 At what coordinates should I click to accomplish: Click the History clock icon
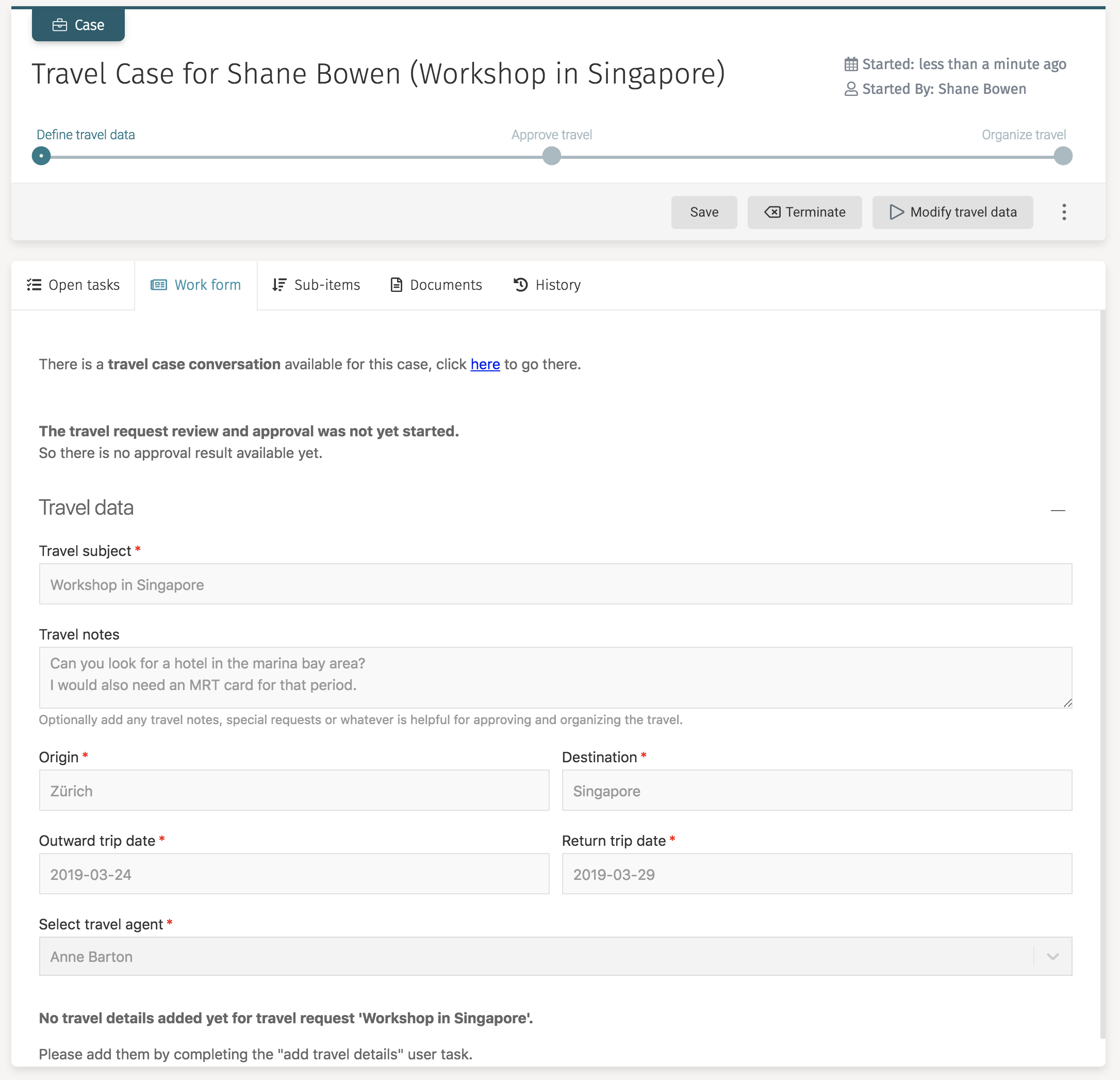[519, 285]
